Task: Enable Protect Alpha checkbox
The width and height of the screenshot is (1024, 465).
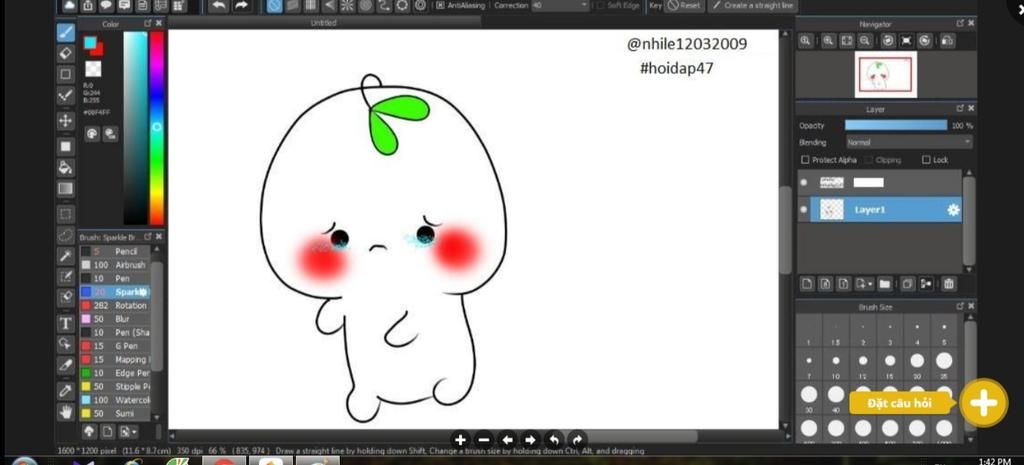Action: click(x=805, y=160)
